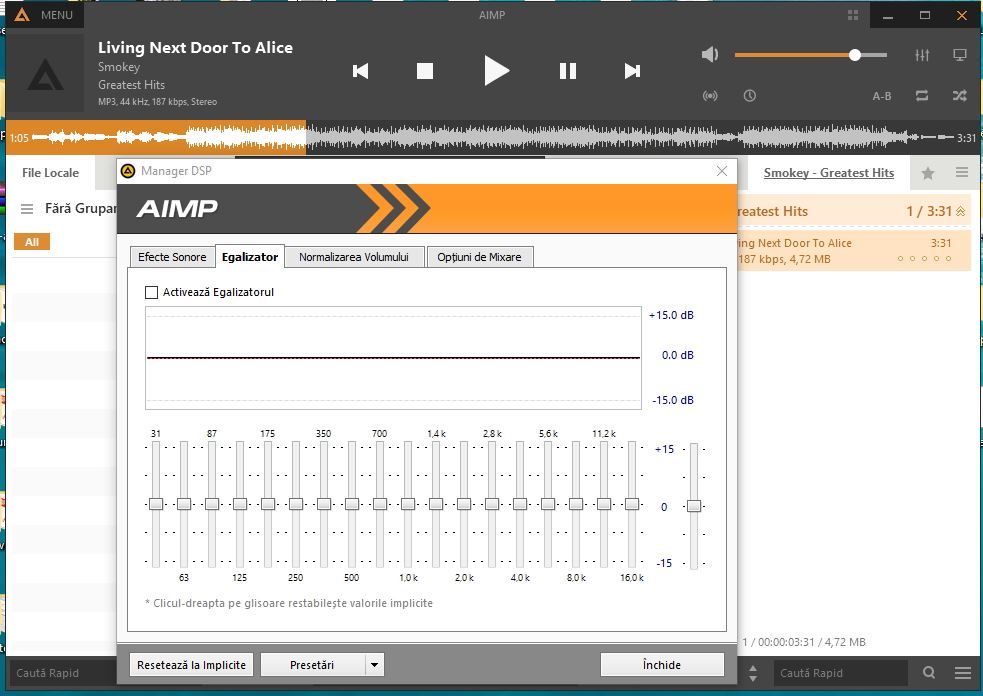Click the Închide button

[662, 665]
